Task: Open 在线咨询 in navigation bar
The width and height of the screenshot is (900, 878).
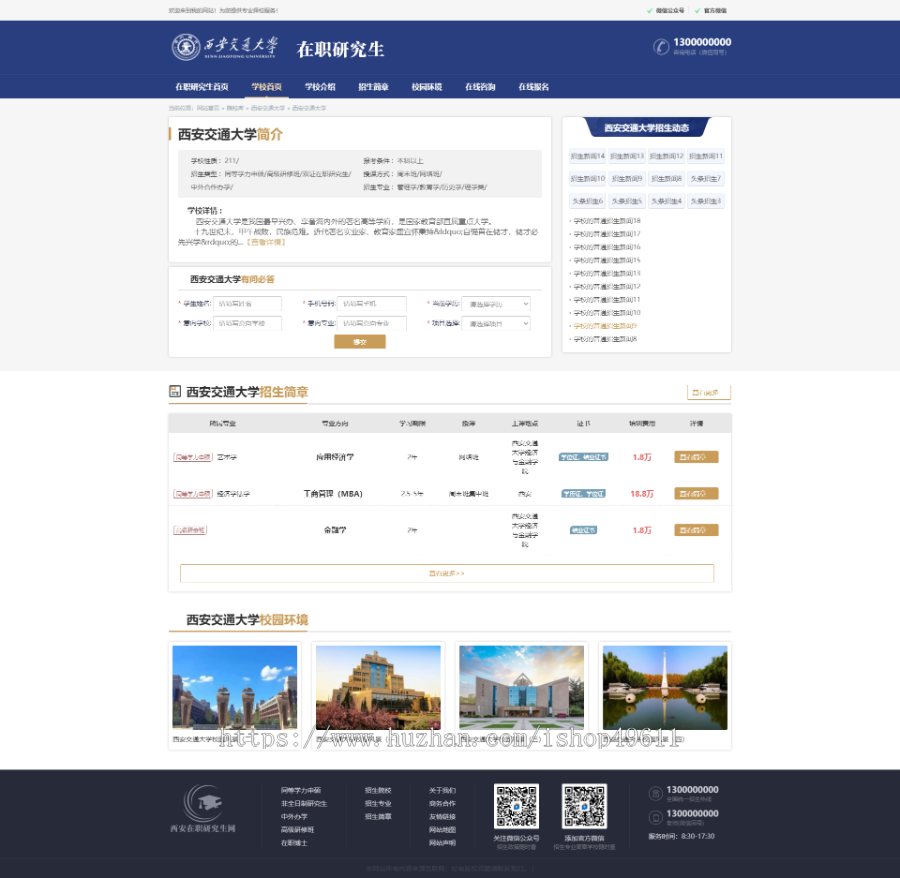Action: coord(480,87)
